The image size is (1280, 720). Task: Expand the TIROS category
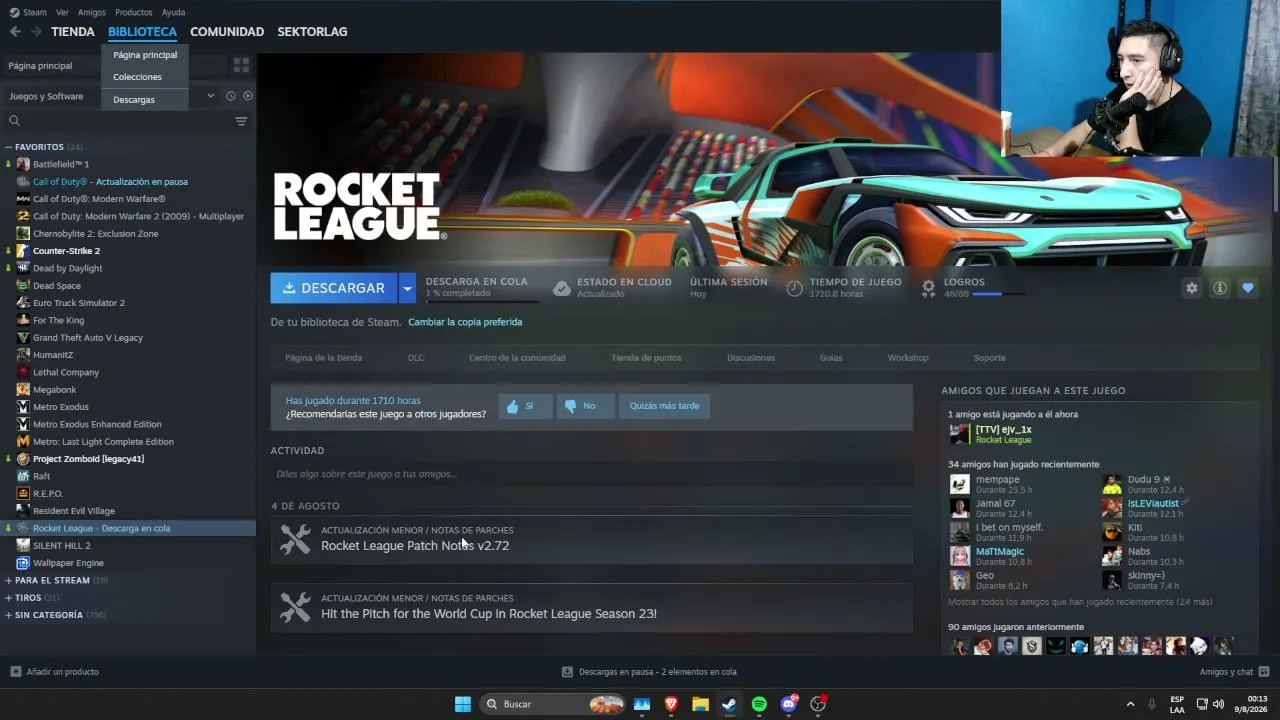point(8,598)
